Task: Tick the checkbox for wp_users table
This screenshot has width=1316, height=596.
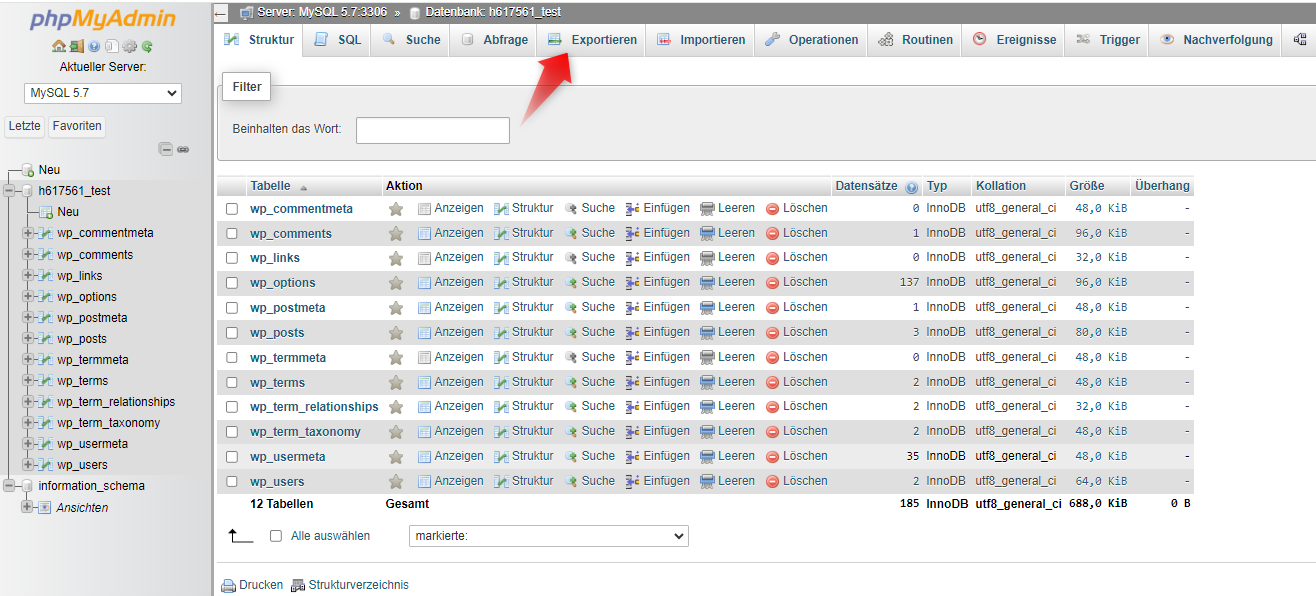Action: [232, 482]
